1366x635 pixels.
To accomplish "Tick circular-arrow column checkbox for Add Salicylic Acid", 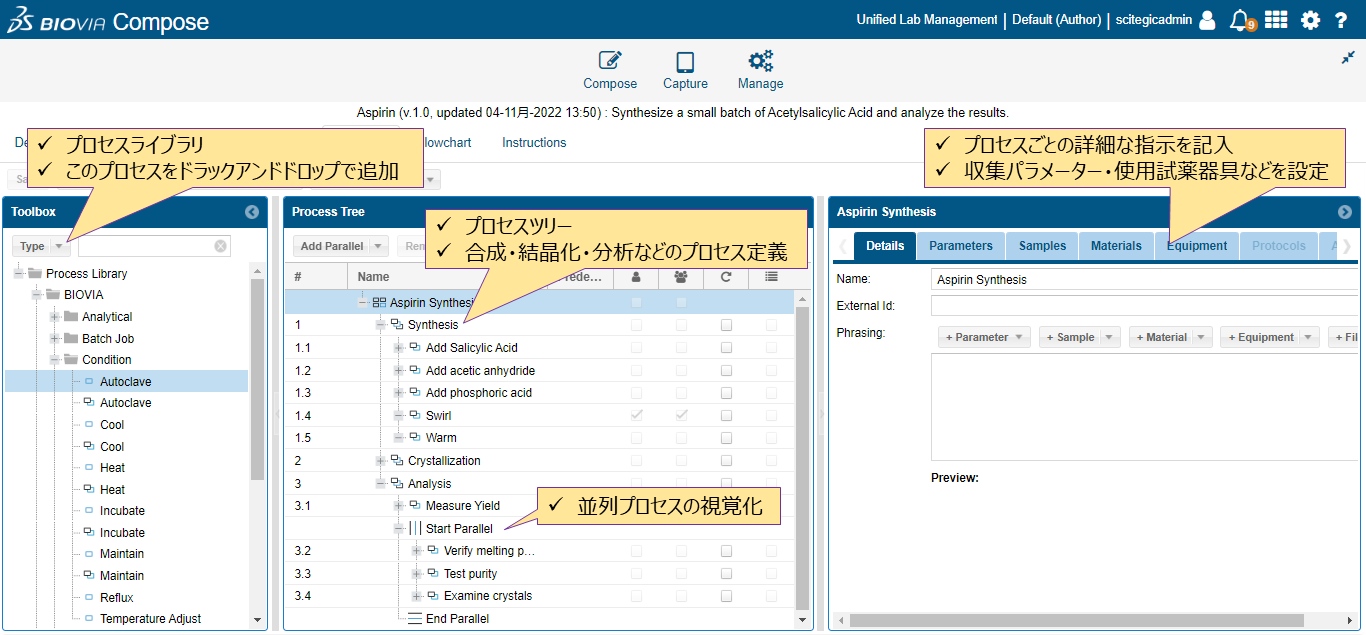I will click(726, 348).
